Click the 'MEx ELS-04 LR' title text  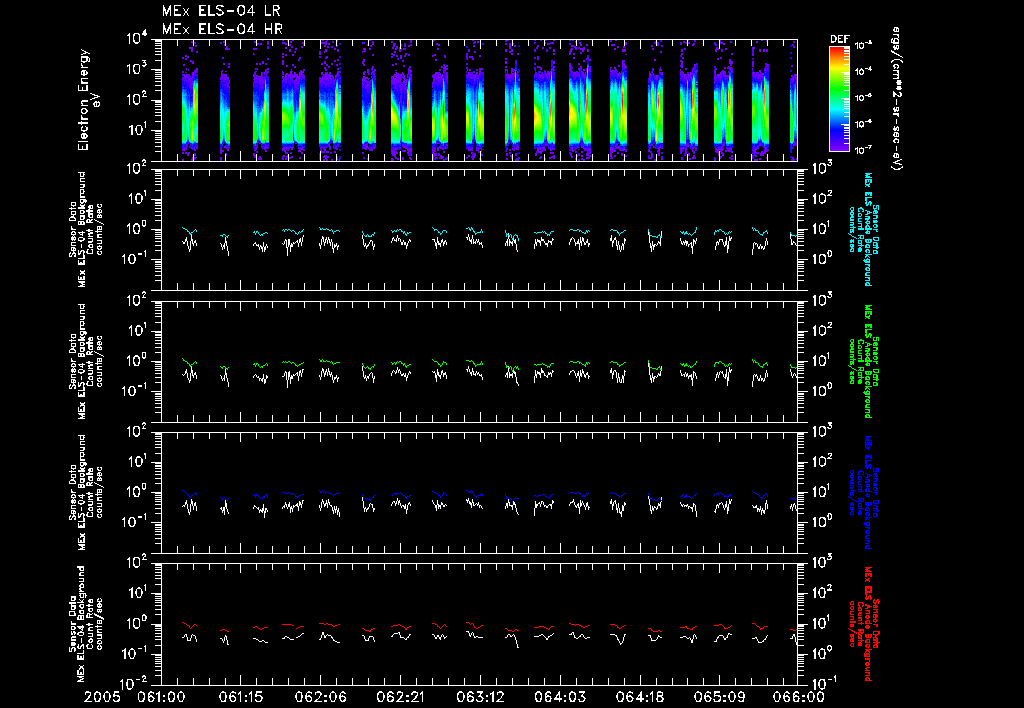221,11
